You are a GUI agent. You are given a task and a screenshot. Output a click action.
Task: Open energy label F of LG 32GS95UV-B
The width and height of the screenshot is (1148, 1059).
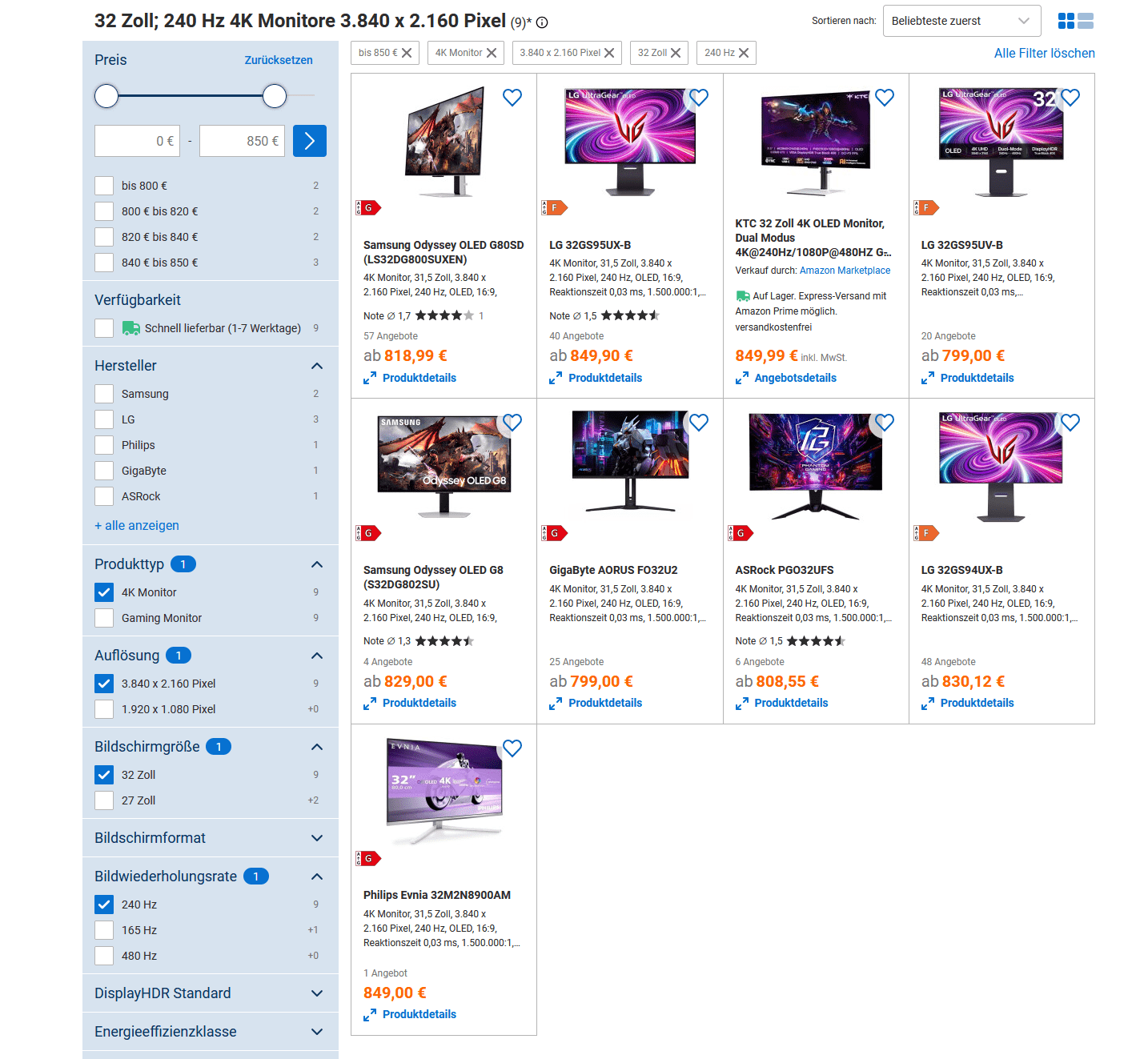point(926,208)
